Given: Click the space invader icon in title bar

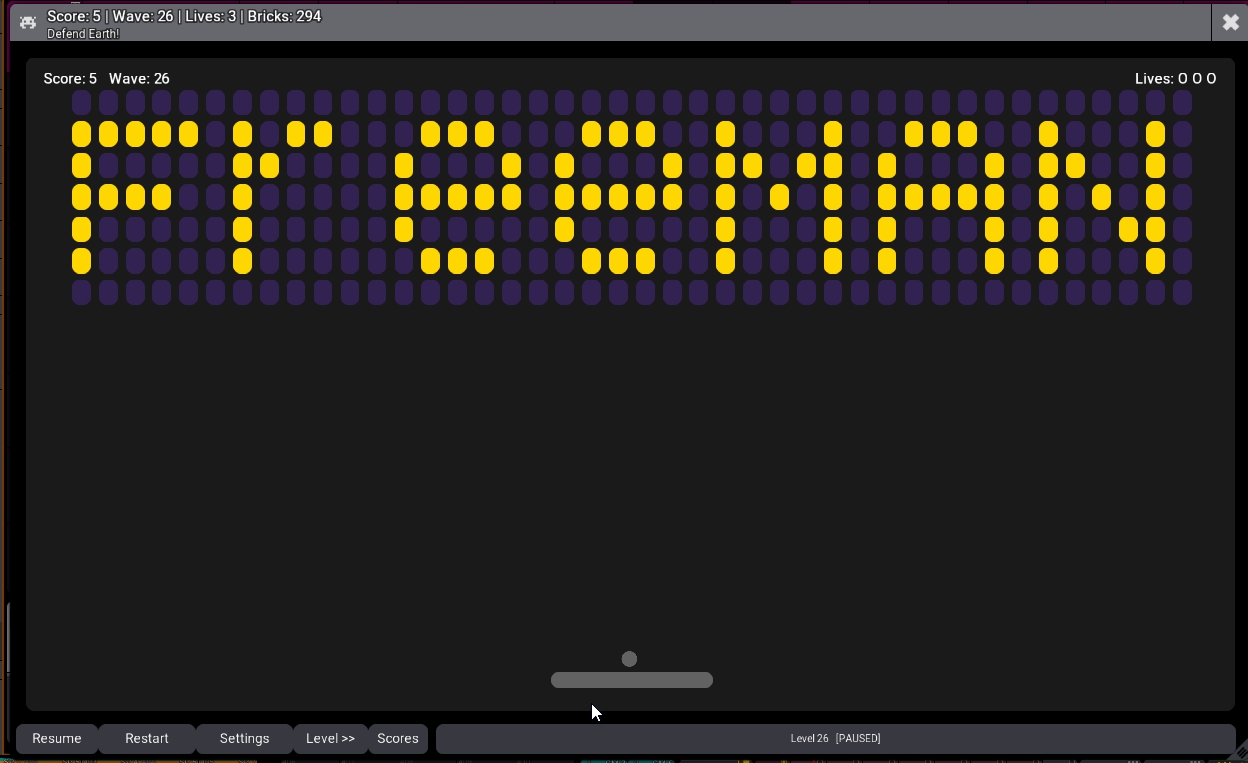Looking at the screenshot, I should click(28, 22).
